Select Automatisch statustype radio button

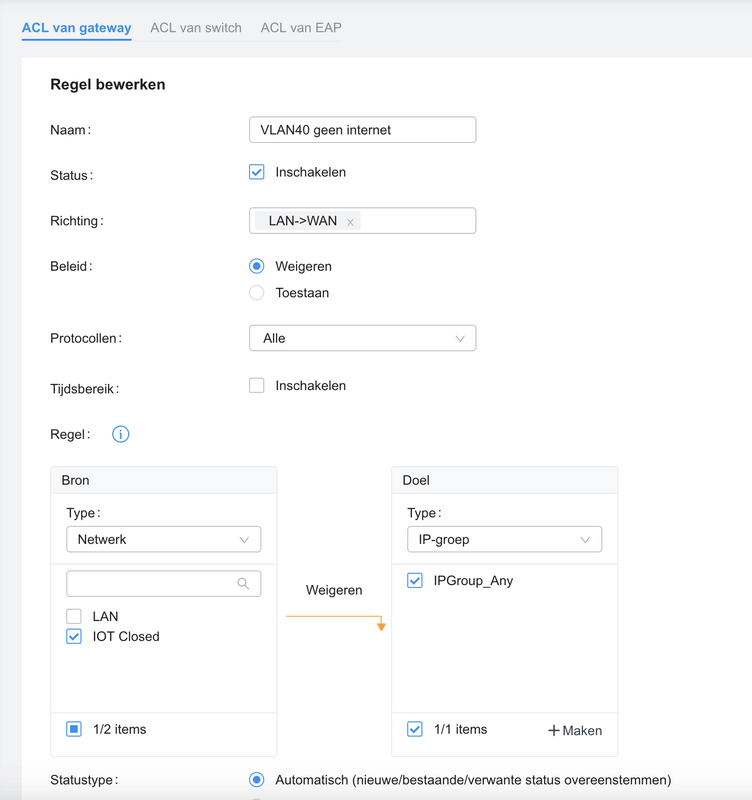[x=257, y=780]
